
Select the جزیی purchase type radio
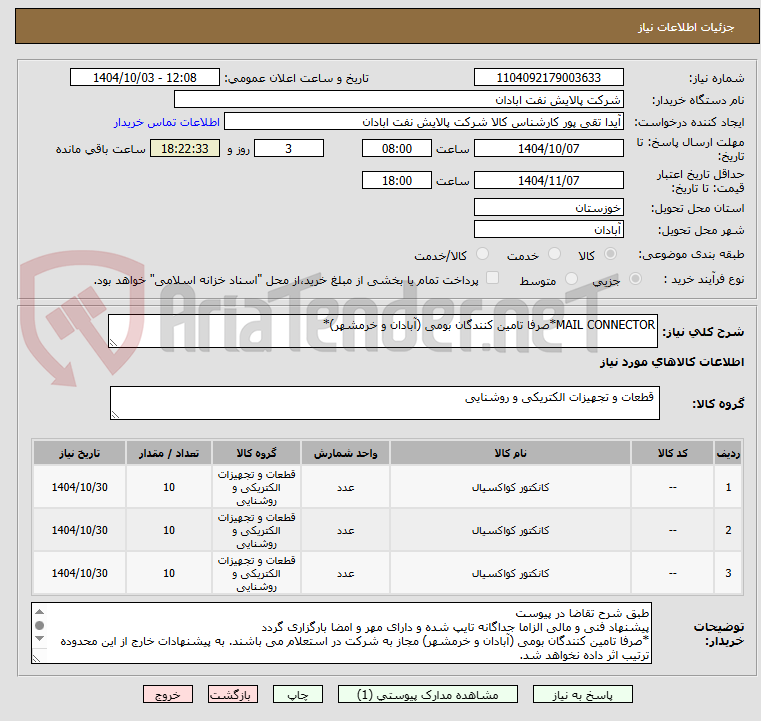[x=635, y=279]
